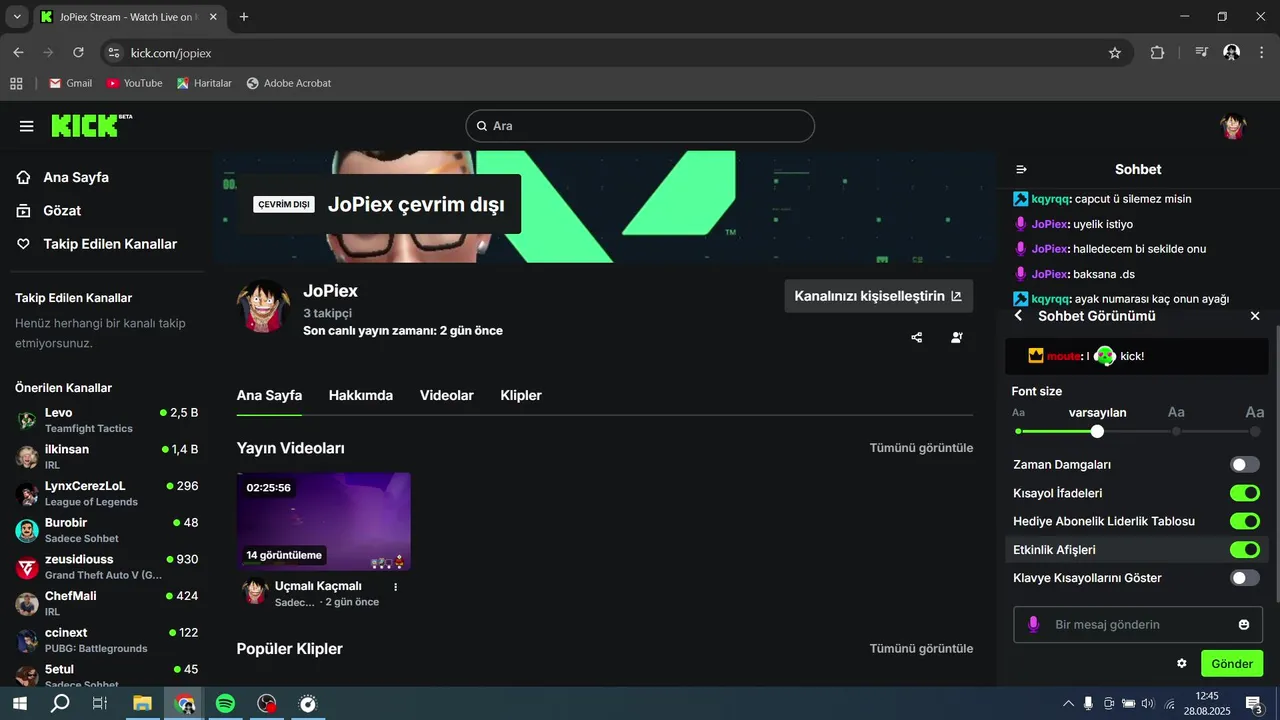This screenshot has height=720, width=1280.
Task: Open Chrome extensions puzzle icon
Action: coord(1157,53)
